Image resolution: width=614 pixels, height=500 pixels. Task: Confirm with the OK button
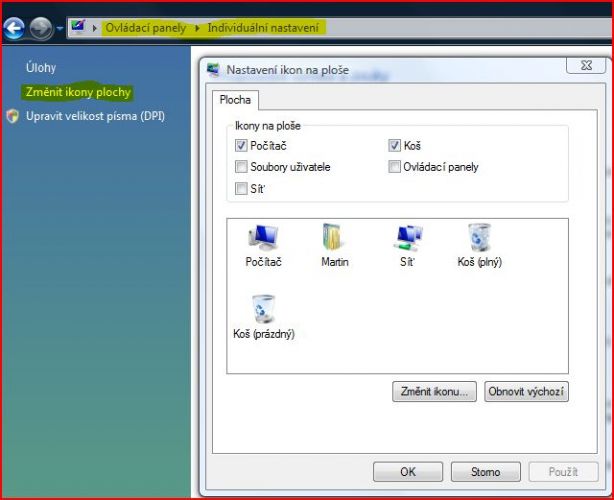(408, 472)
